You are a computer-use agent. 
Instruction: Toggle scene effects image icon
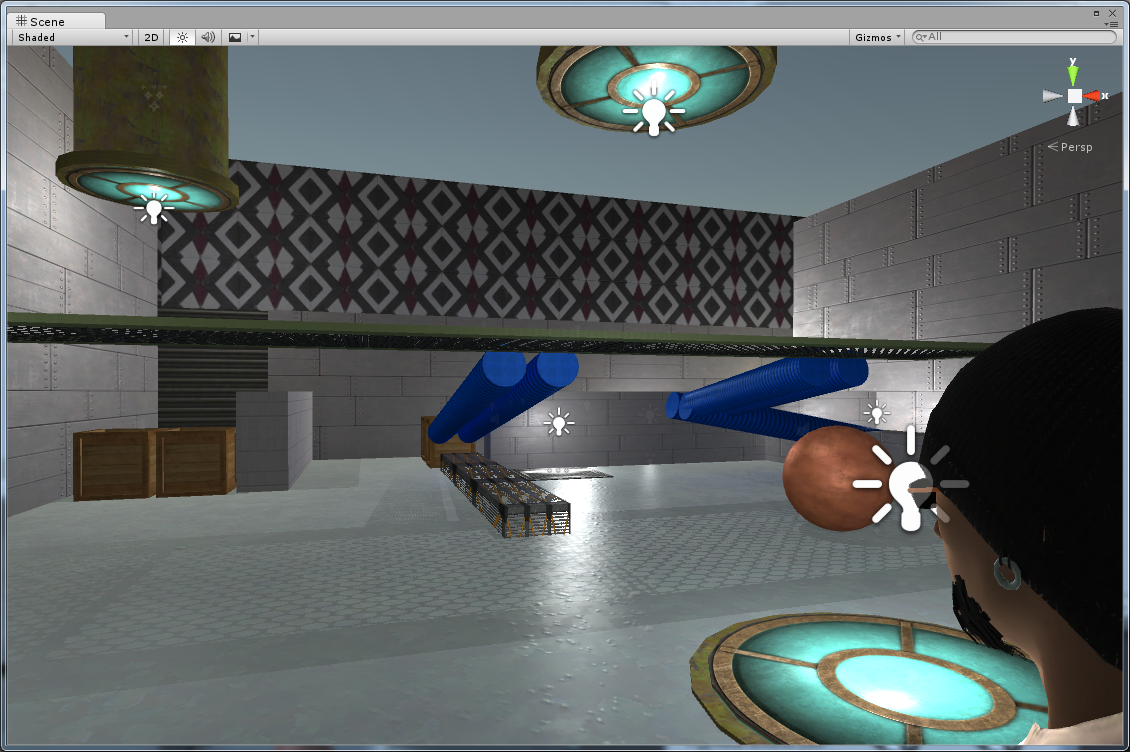point(235,37)
